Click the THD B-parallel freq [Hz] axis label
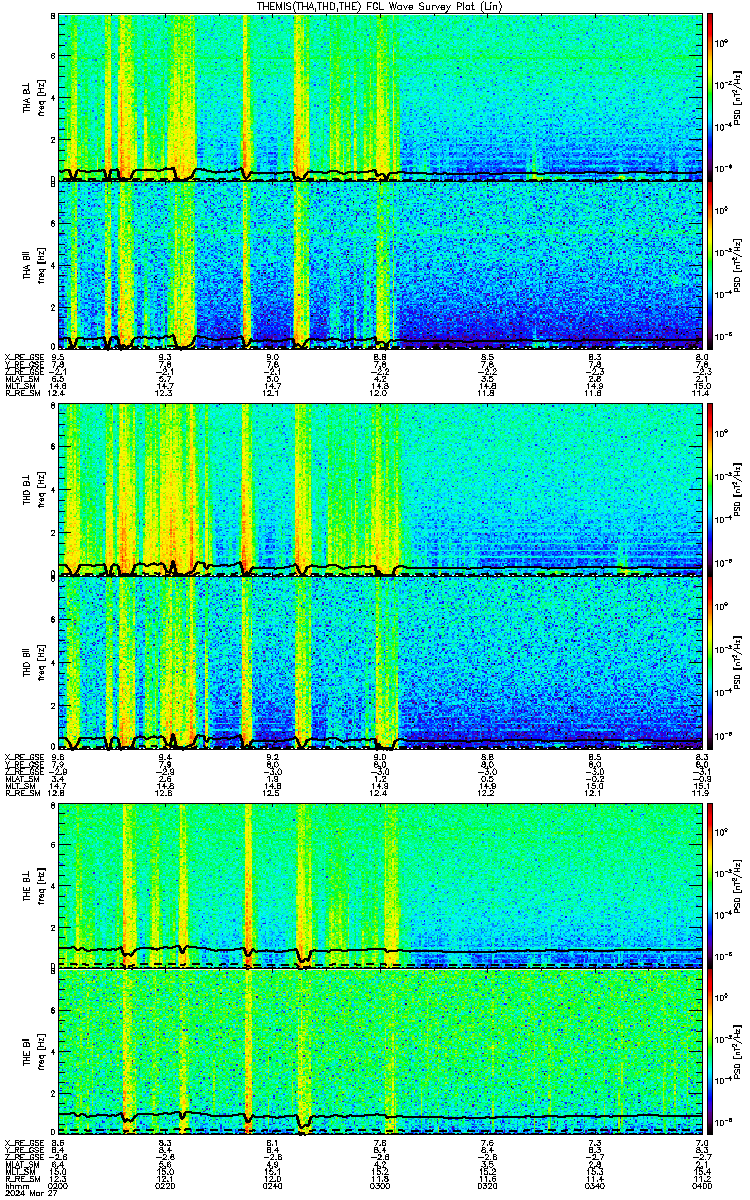Screen dimensions: 750x1200 coord(40,663)
